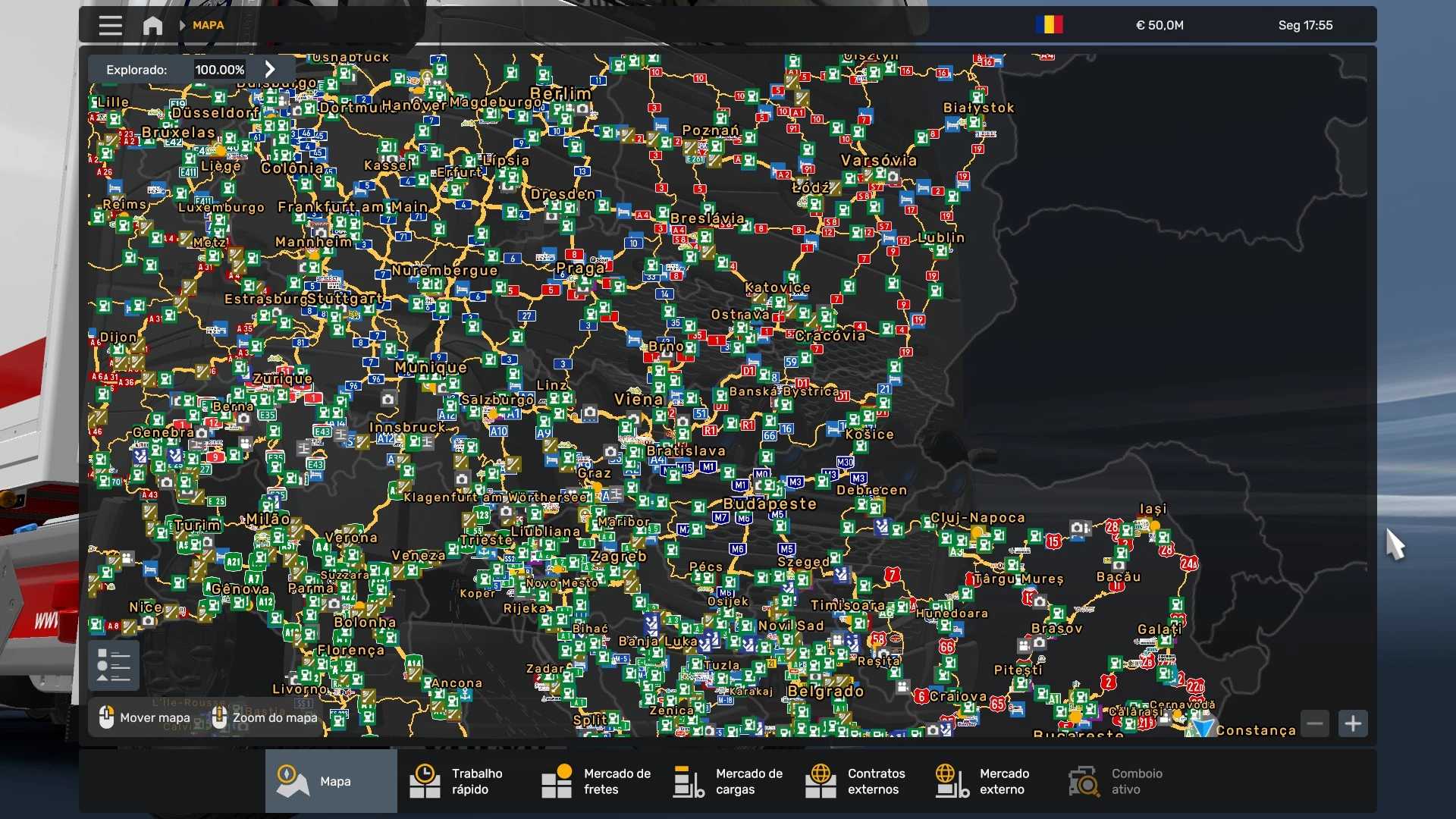
Task: Select the Mapa tab
Action: [331, 781]
